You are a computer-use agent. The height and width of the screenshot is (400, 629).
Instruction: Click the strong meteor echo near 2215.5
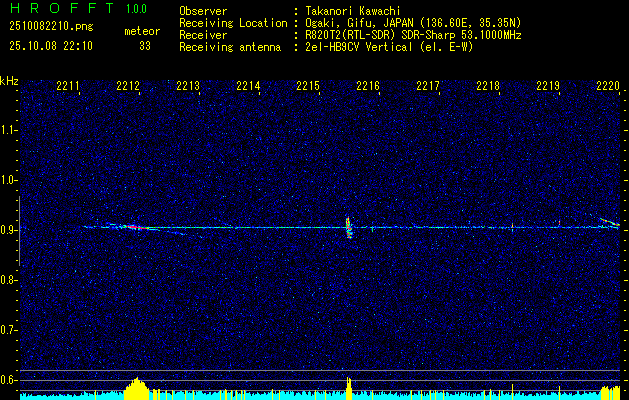tap(349, 227)
